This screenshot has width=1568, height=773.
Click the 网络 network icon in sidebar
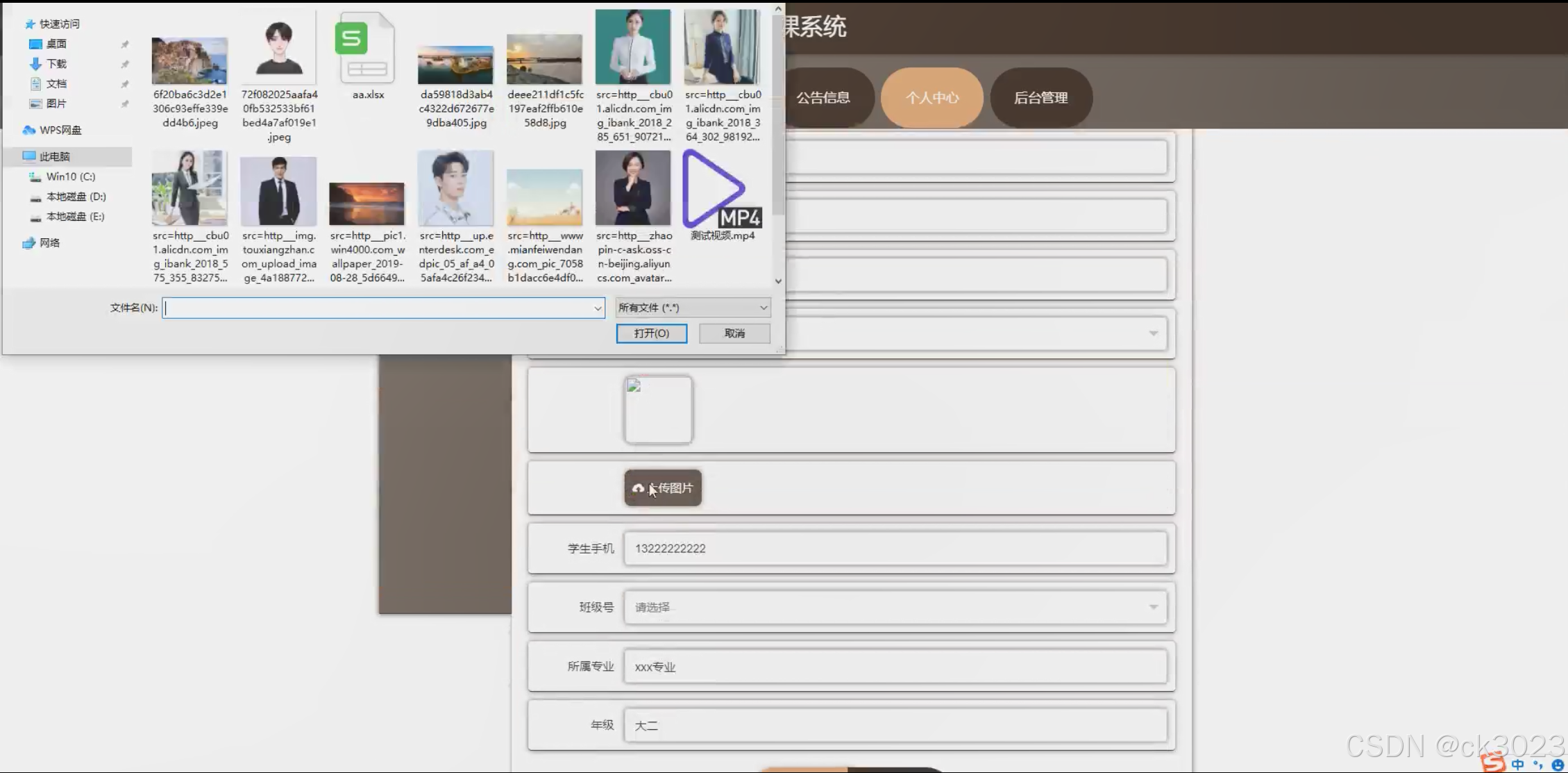tap(29, 243)
